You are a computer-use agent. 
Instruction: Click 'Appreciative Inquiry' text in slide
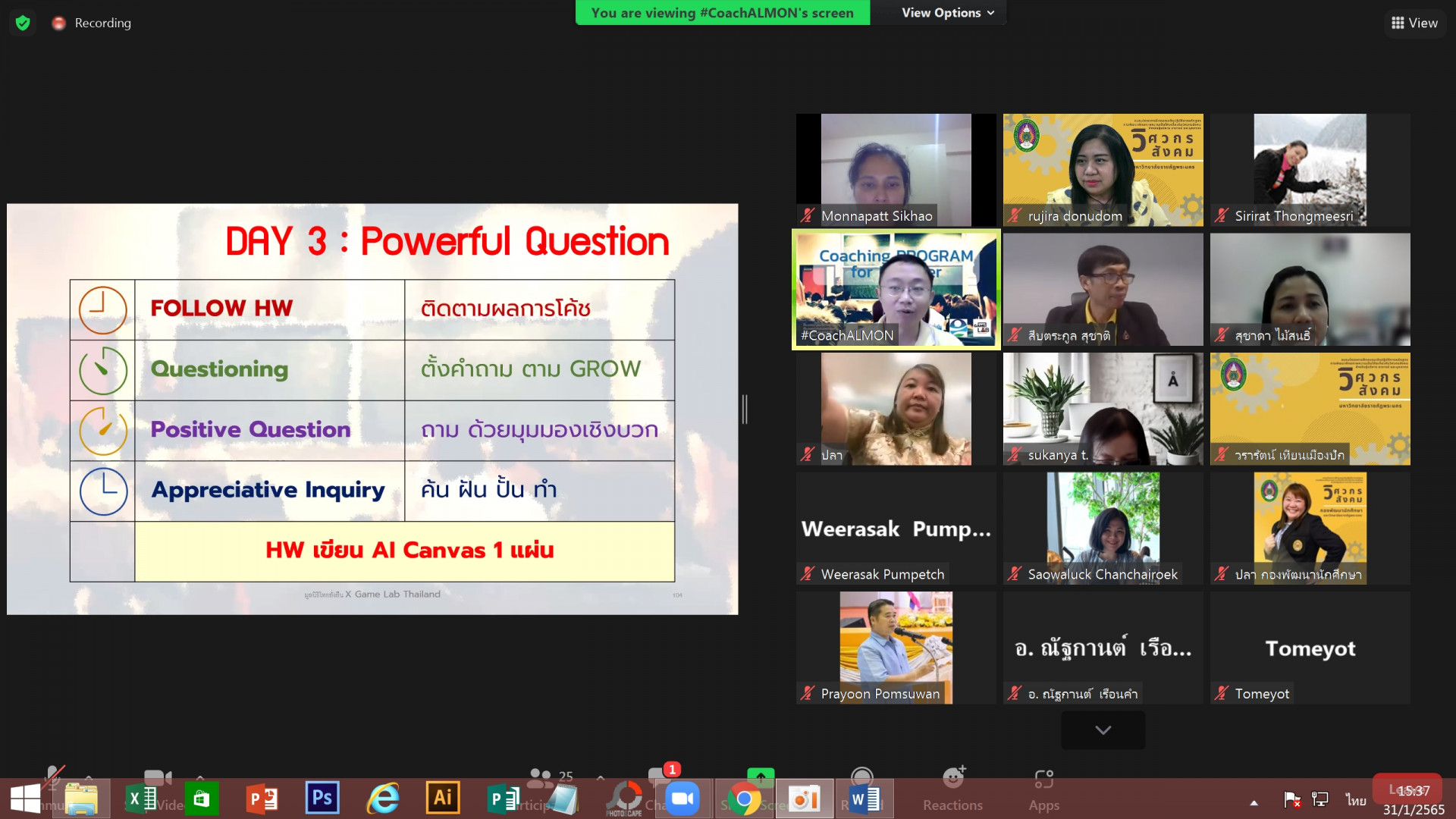[268, 490]
